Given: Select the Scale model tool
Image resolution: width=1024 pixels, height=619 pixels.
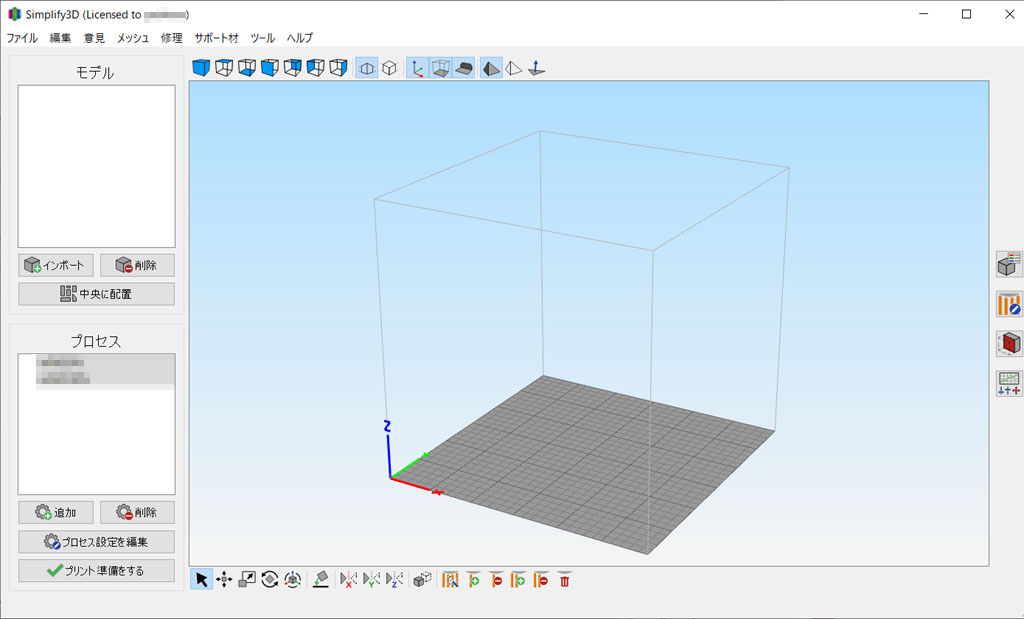Looking at the screenshot, I should pos(247,579).
